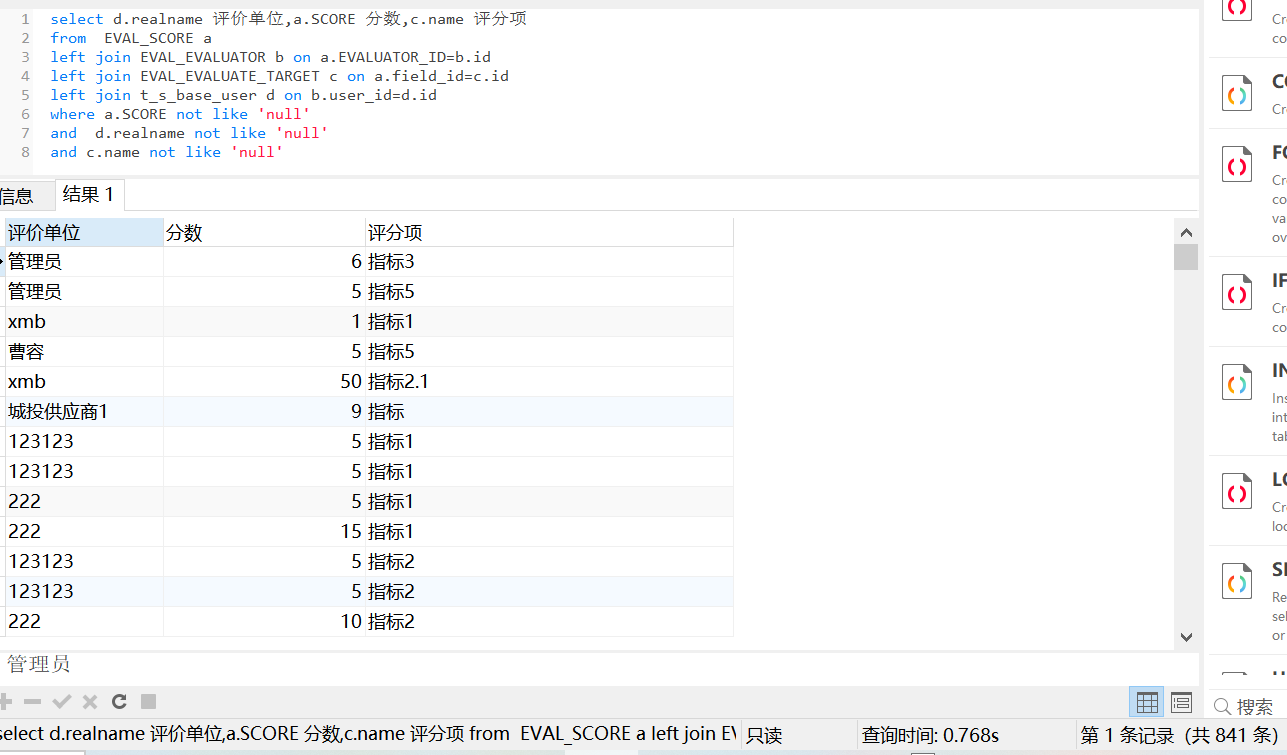Click line number 1 in the editor gutter

25,19
